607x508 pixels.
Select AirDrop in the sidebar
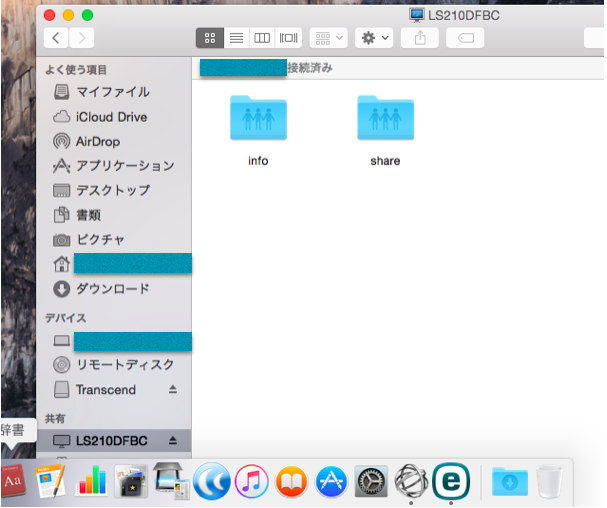coord(97,141)
